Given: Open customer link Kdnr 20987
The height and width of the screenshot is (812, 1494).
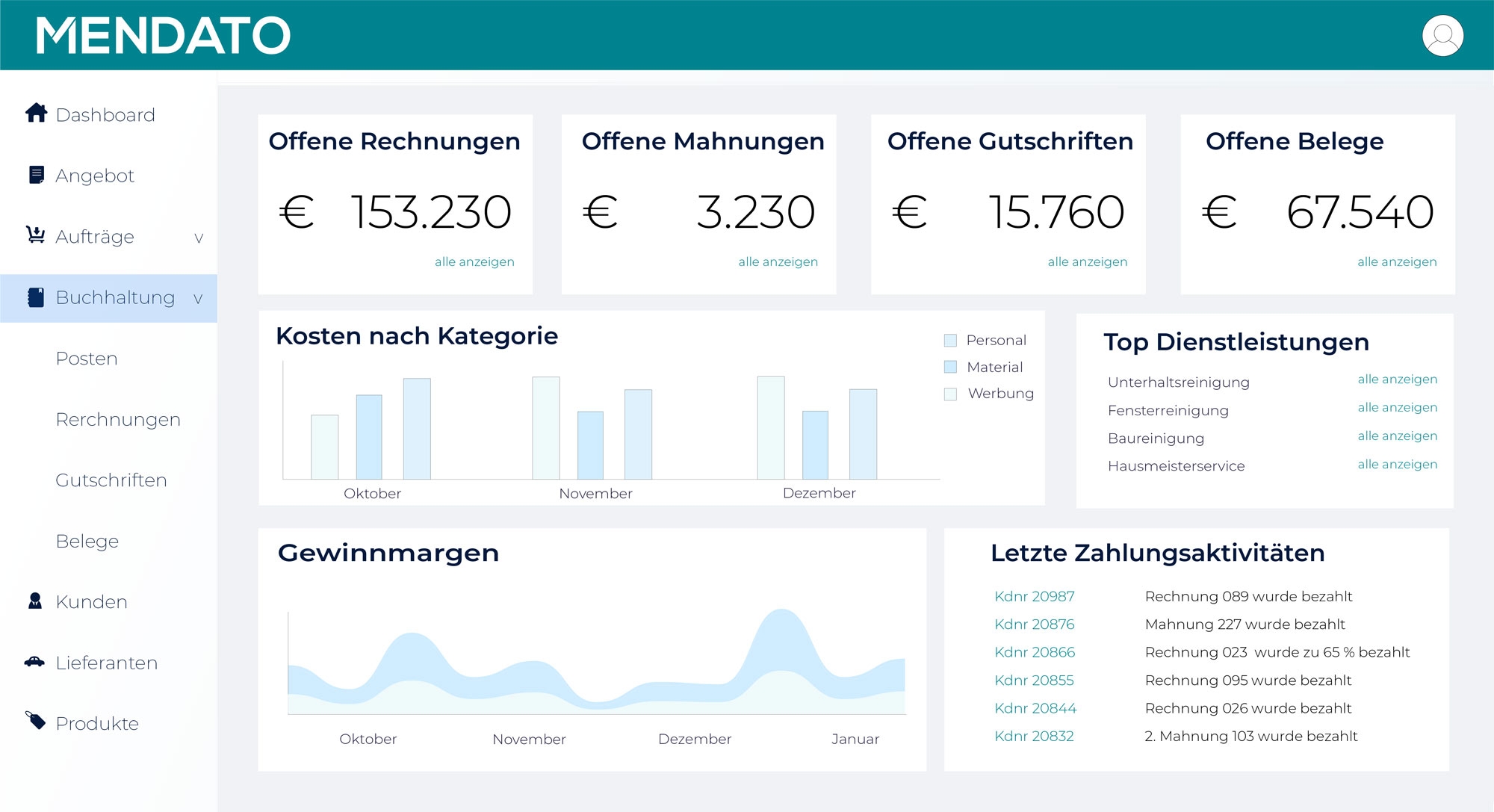Looking at the screenshot, I should 1034,596.
